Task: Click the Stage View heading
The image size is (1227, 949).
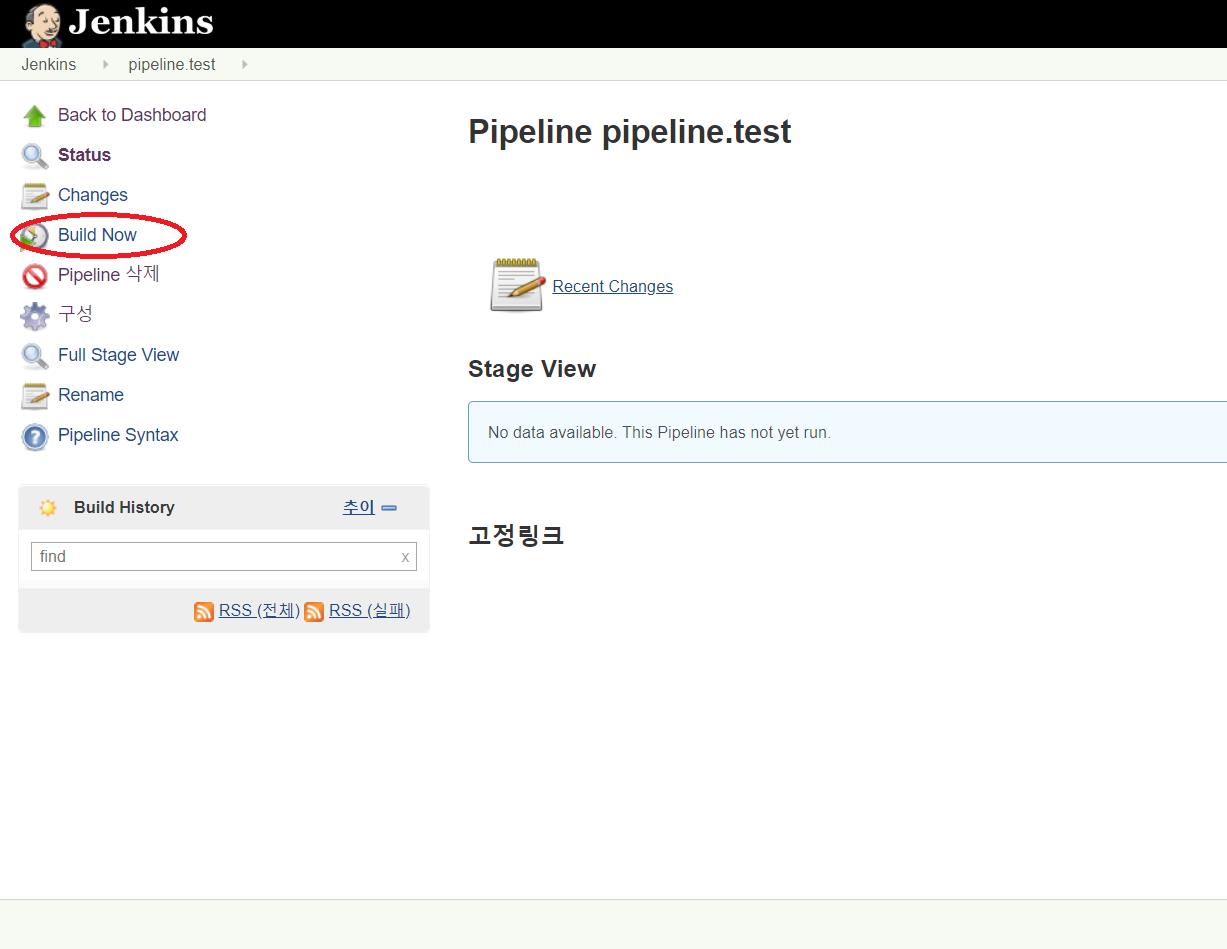Action: (532, 369)
